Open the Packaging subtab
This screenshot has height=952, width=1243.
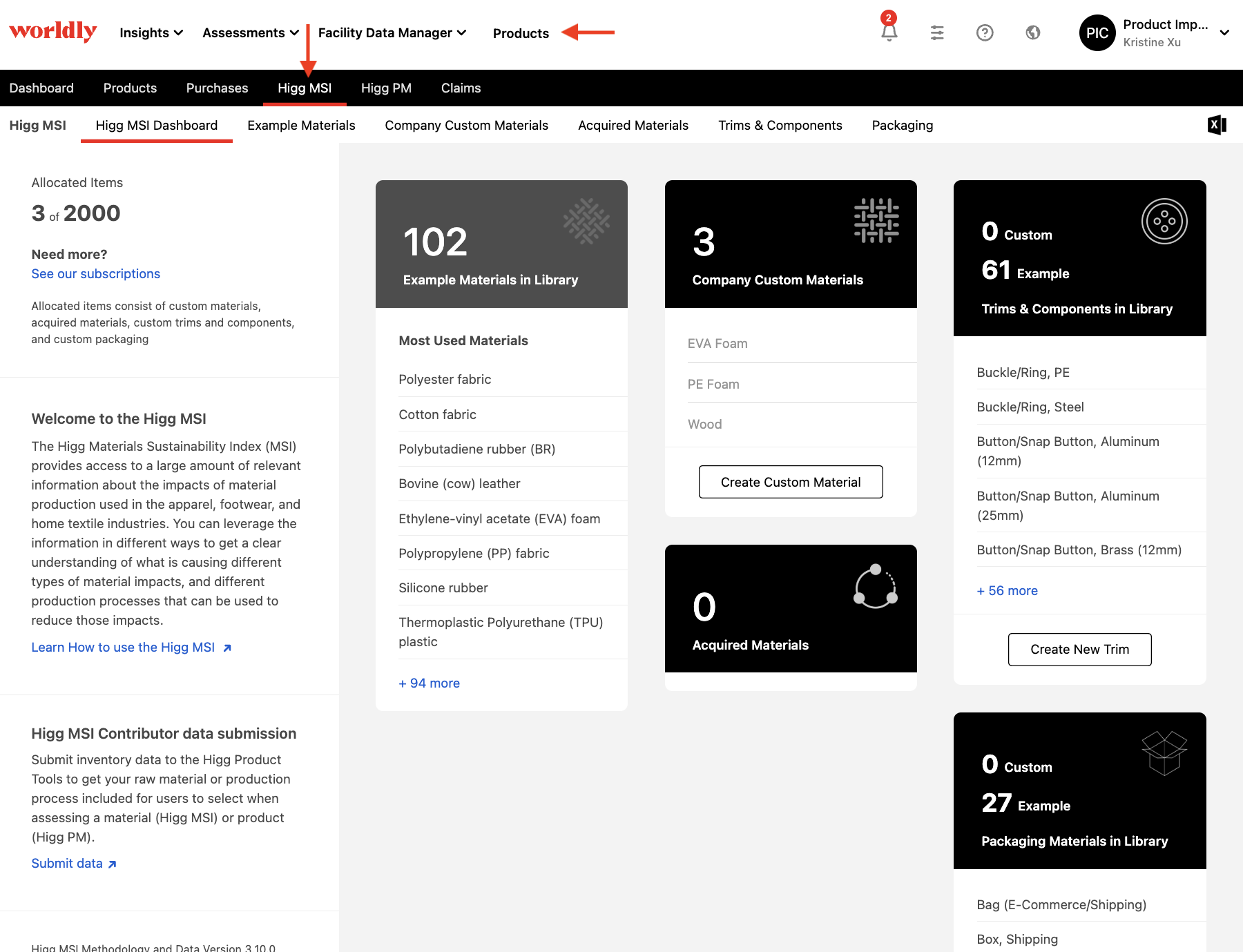[902, 125]
